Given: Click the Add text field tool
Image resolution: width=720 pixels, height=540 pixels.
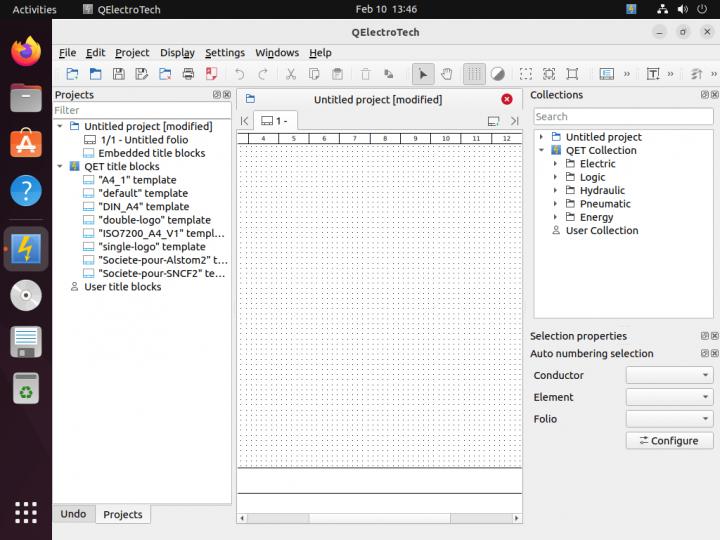Looking at the screenshot, I should click(653, 74).
